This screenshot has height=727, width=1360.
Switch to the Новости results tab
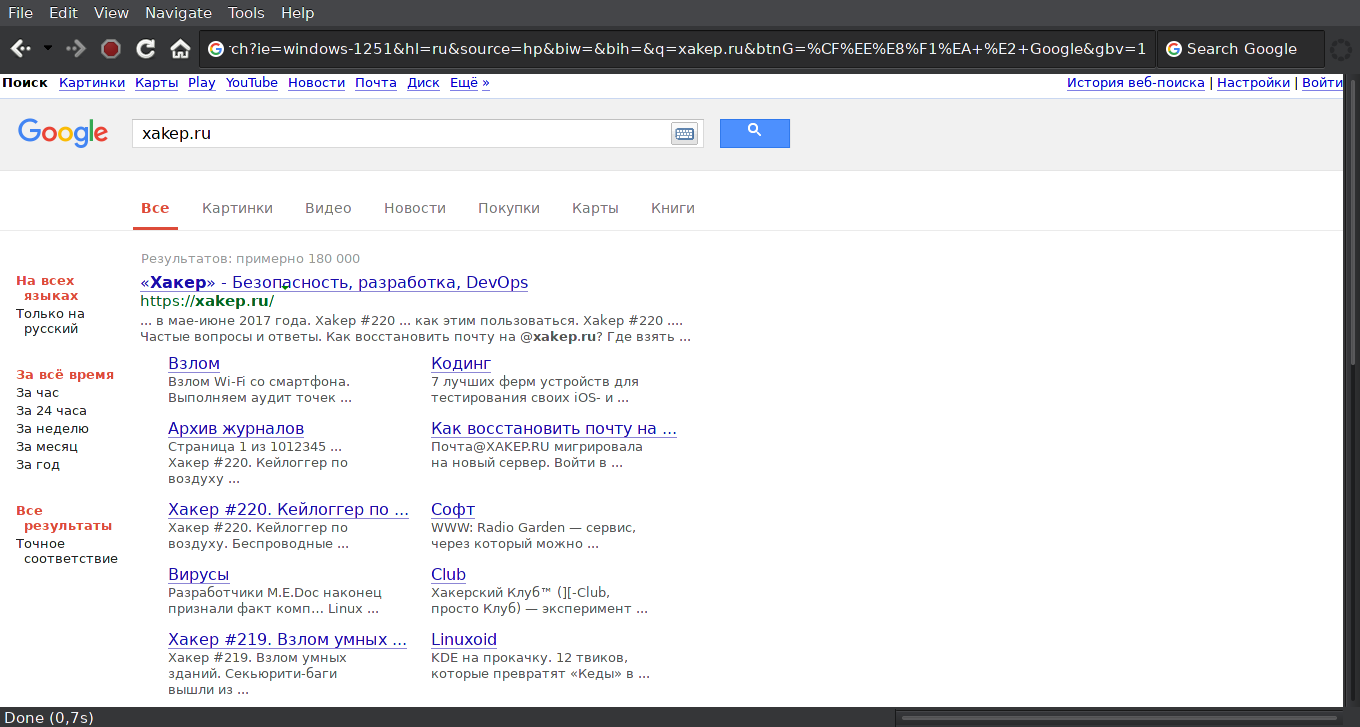click(x=414, y=208)
